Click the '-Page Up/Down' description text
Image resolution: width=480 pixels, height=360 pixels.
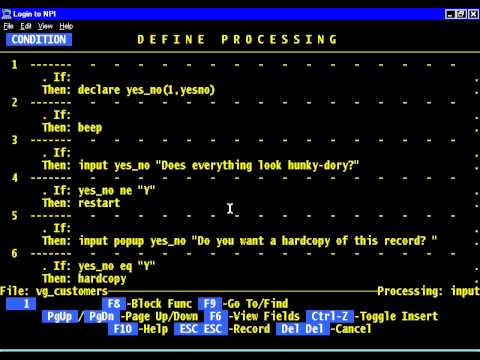[159, 316]
